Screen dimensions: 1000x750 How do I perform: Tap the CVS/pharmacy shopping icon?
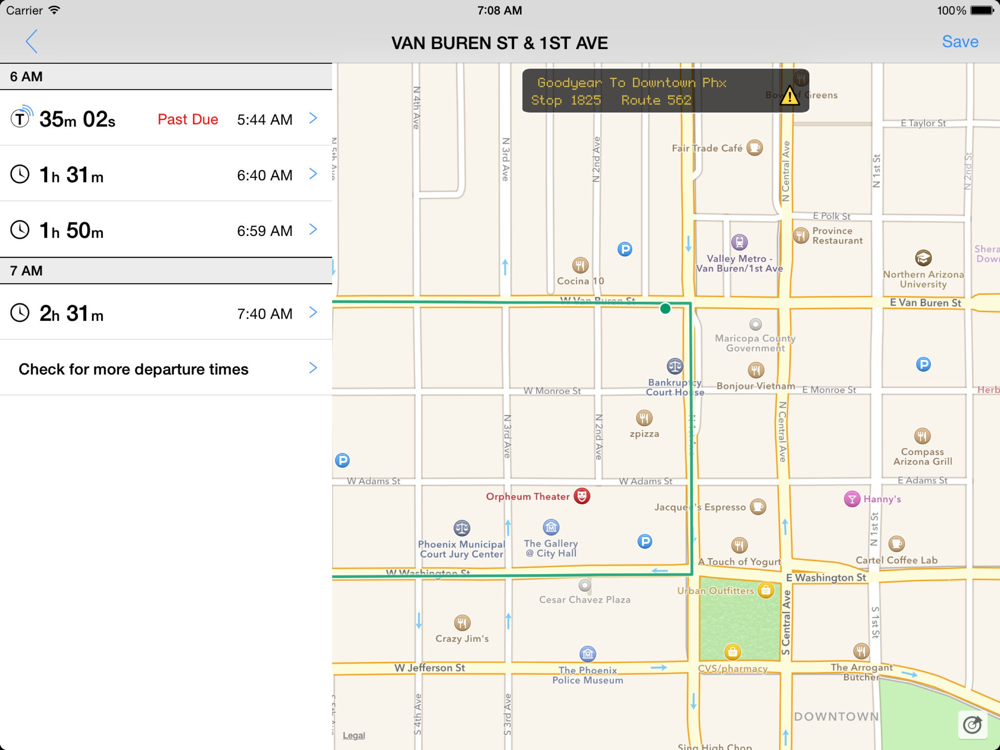point(733,652)
